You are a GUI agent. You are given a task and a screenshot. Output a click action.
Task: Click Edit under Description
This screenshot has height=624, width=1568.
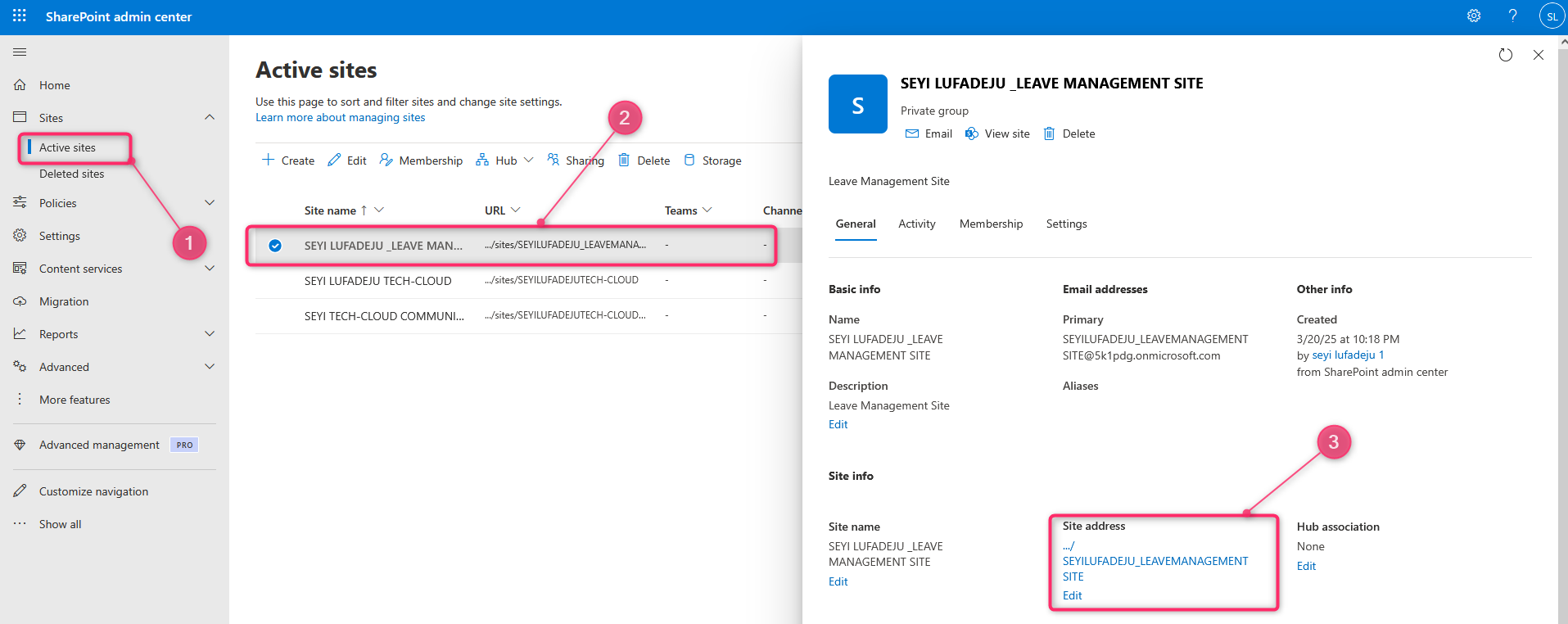838,424
